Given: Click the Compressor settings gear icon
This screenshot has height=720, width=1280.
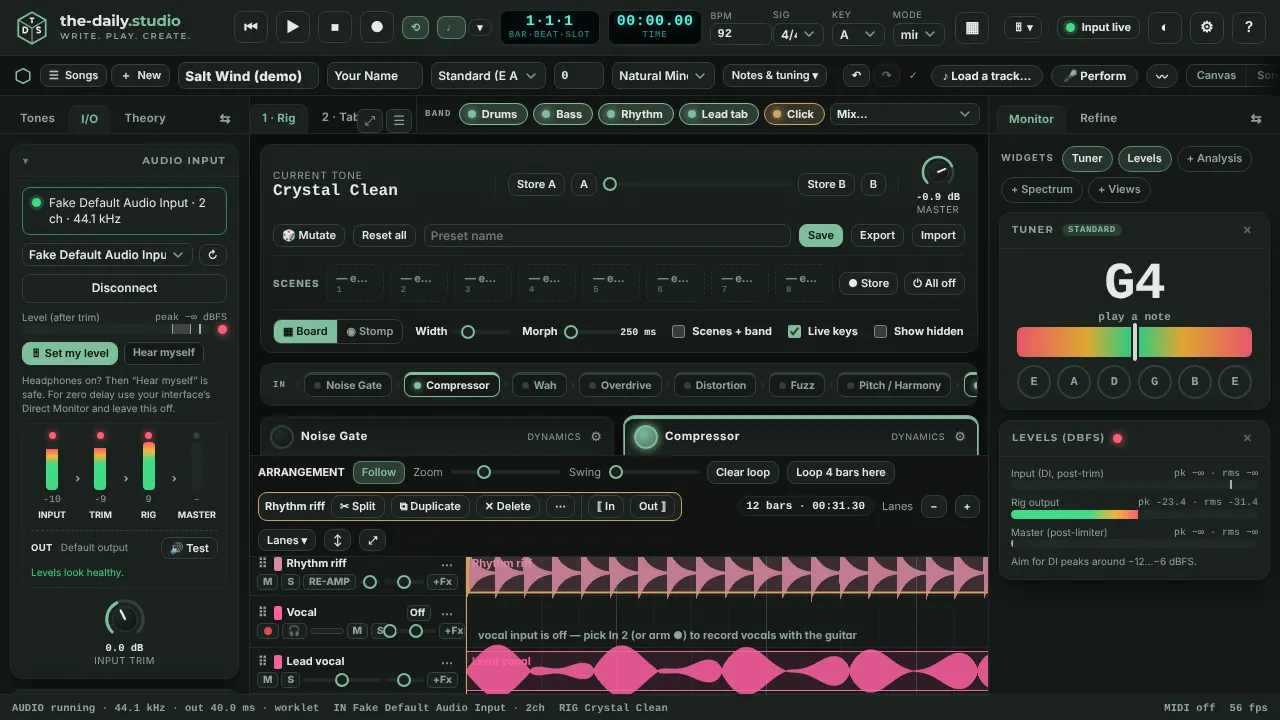Looking at the screenshot, I should [960, 437].
